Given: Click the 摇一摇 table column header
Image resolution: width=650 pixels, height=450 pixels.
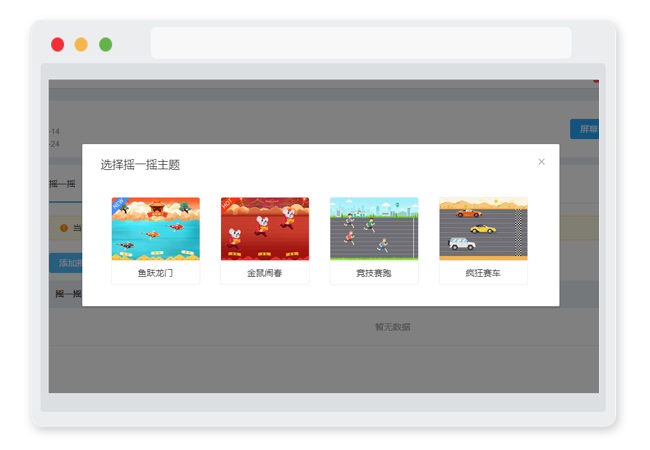Looking at the screenshot, I should (68, 294).
